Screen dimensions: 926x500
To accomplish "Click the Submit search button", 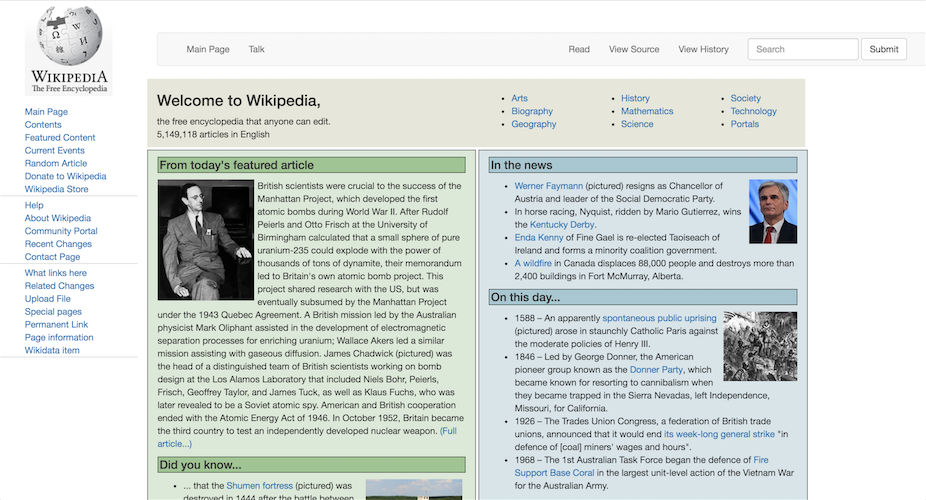I will [883, 49].
